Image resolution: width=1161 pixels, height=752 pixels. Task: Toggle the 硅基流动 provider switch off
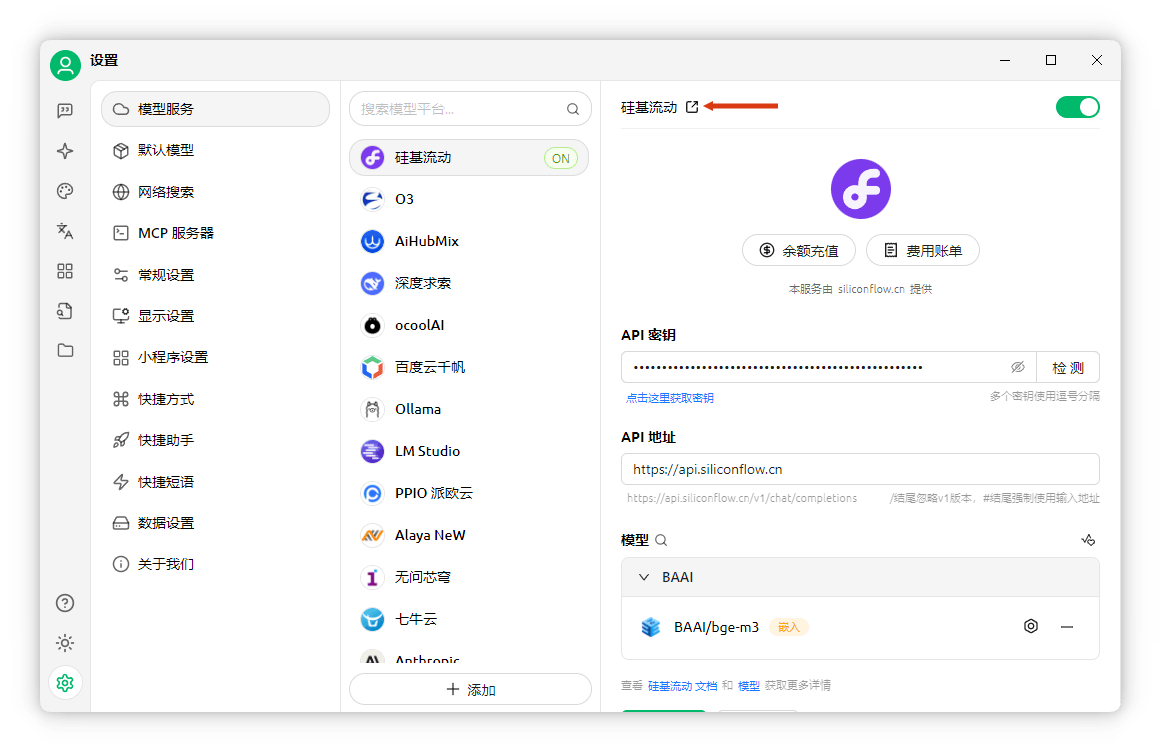click(1077, 107)
